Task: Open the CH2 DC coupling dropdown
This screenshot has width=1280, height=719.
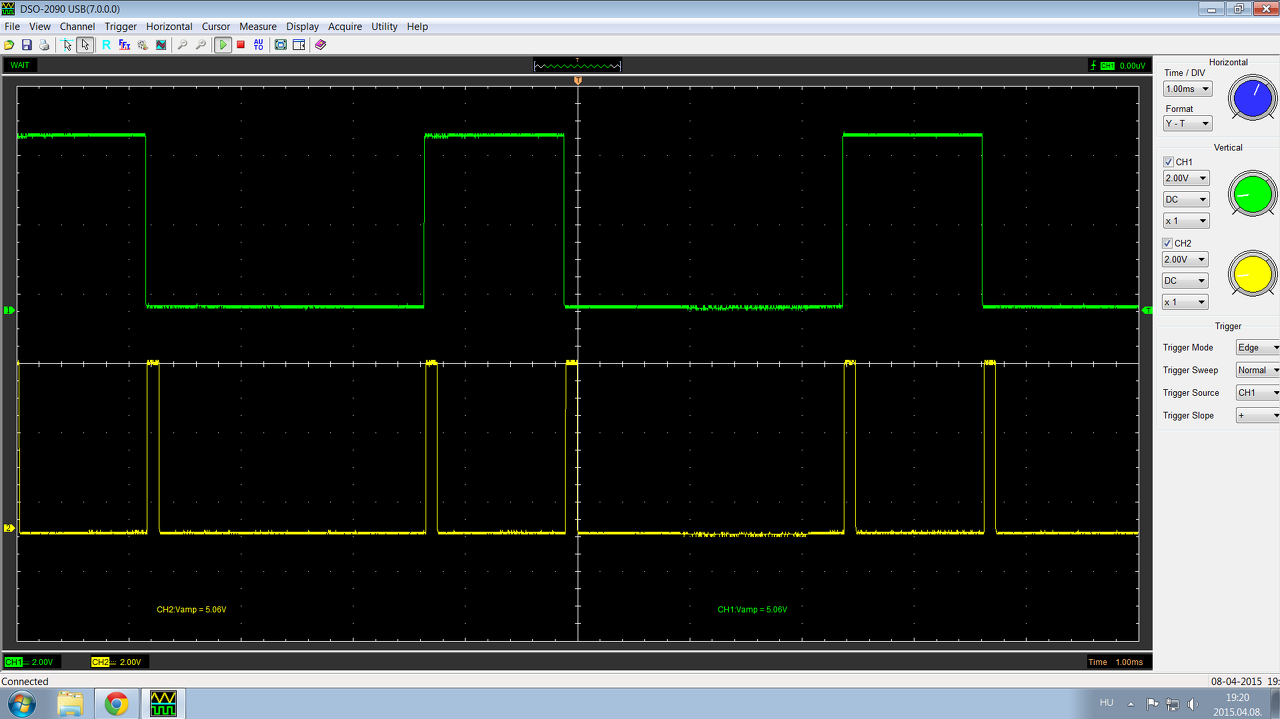Action: [1186, 281]
